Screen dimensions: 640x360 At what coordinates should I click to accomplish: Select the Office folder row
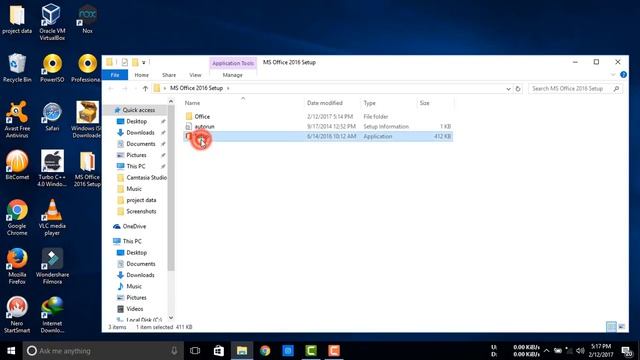(x=318, y=117)
